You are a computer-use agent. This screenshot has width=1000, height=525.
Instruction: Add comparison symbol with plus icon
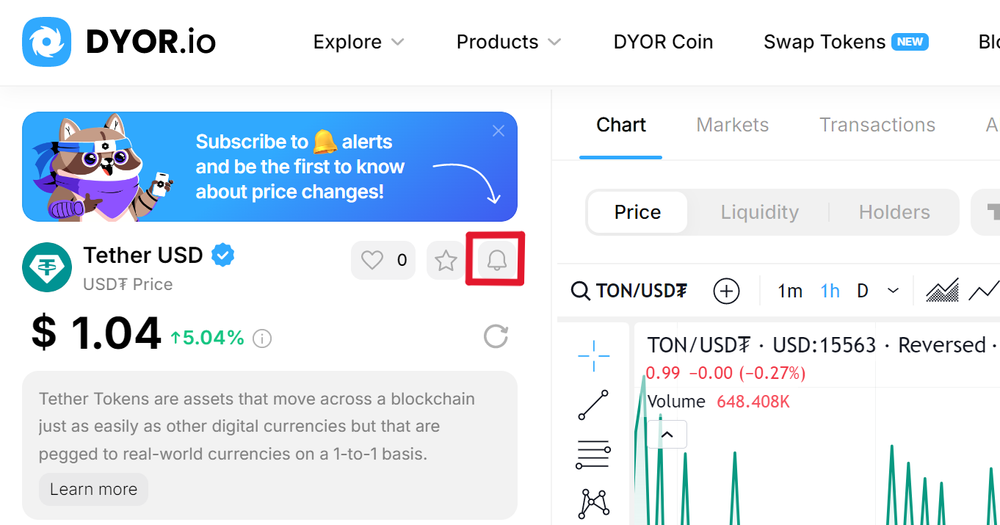click(x=726, y=291)
